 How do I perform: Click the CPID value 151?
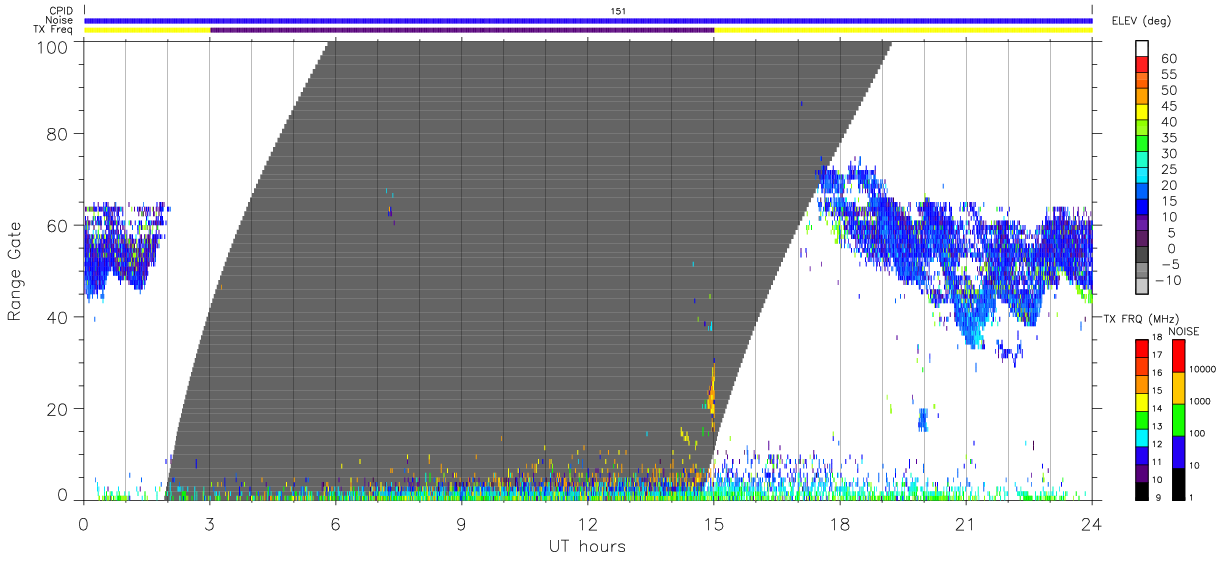click(618, 11)
